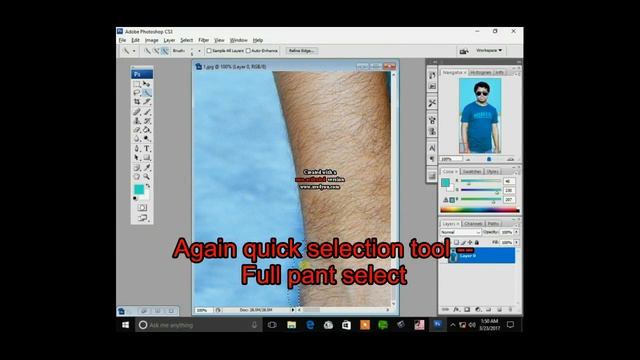Select the Brush tool in toolbox
640x360 pixels.
click(147, 112)
